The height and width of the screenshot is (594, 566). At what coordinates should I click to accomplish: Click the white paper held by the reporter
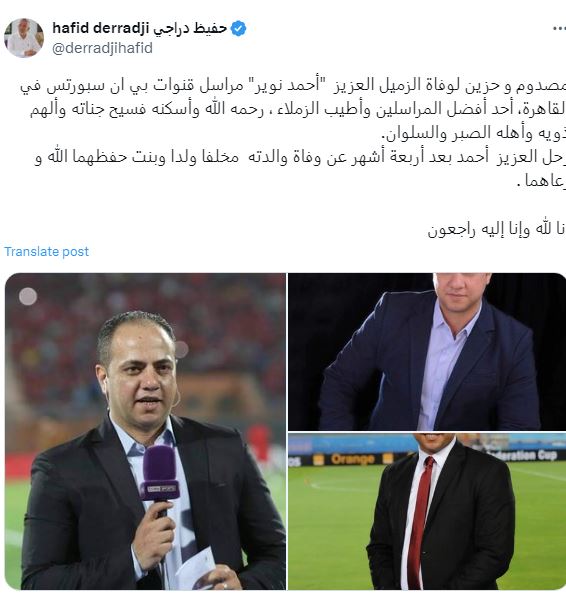[197, 570]
